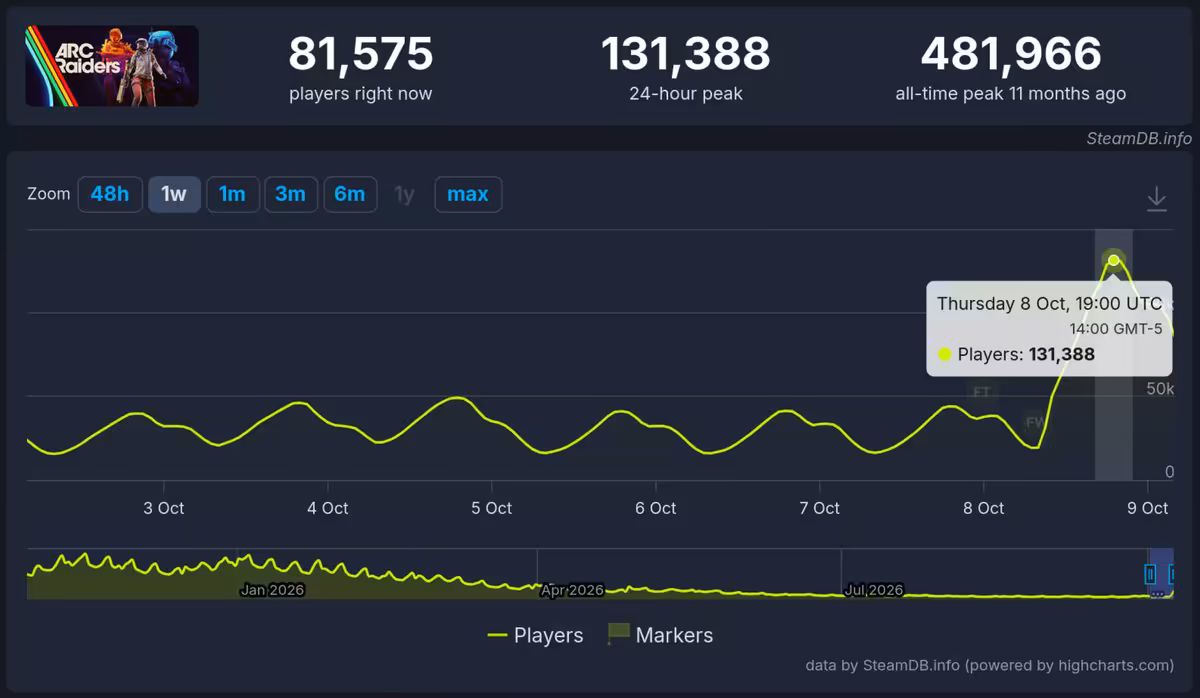This screenshot has width=1200, height=698.
Task: Open the chart download menu icon
Action: [1156, 198]
